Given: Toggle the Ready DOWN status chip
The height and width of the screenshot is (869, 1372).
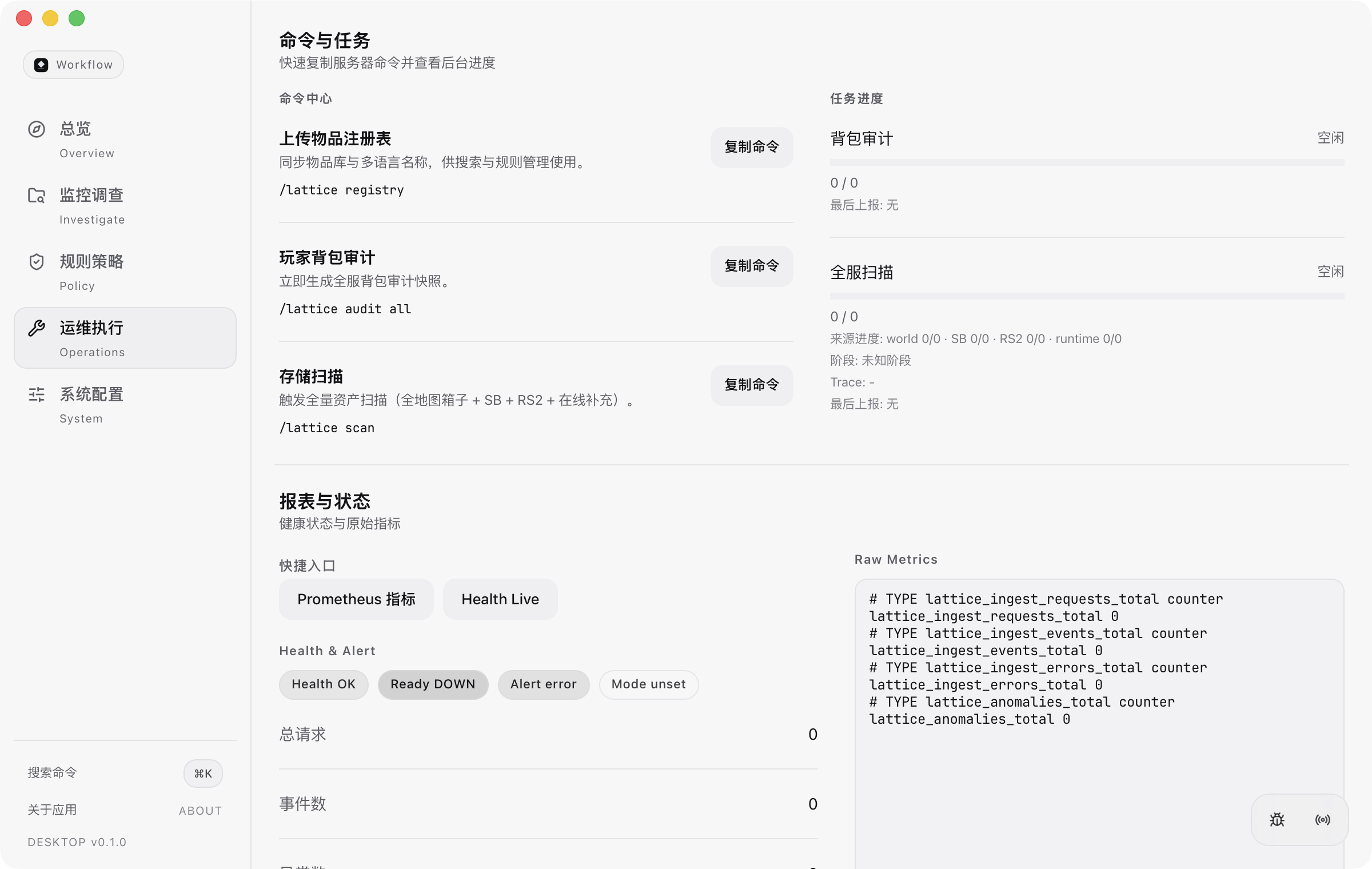Looking at the screenshot, I should tap(433, 684).
